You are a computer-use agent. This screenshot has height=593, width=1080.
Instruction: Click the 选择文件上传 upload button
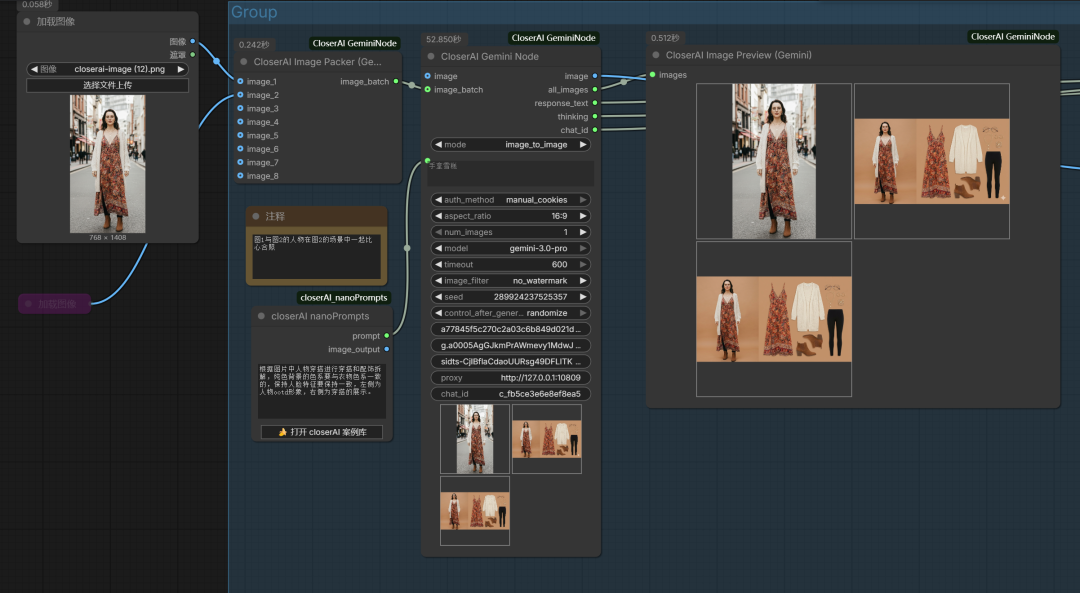point(107,85)
